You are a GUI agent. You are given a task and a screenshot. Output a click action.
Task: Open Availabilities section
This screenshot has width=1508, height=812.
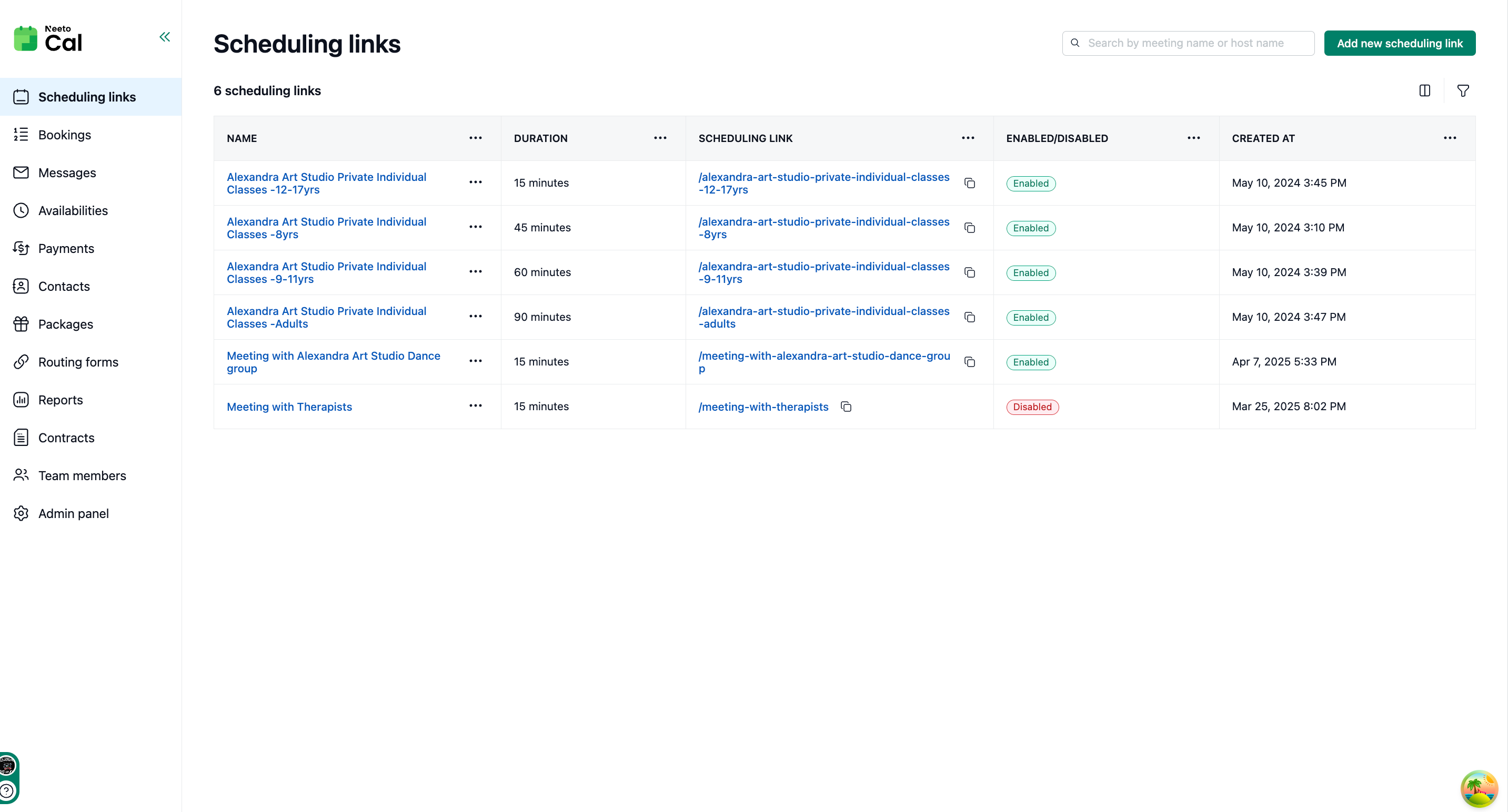pyautogui.click(x=91, y=210)
